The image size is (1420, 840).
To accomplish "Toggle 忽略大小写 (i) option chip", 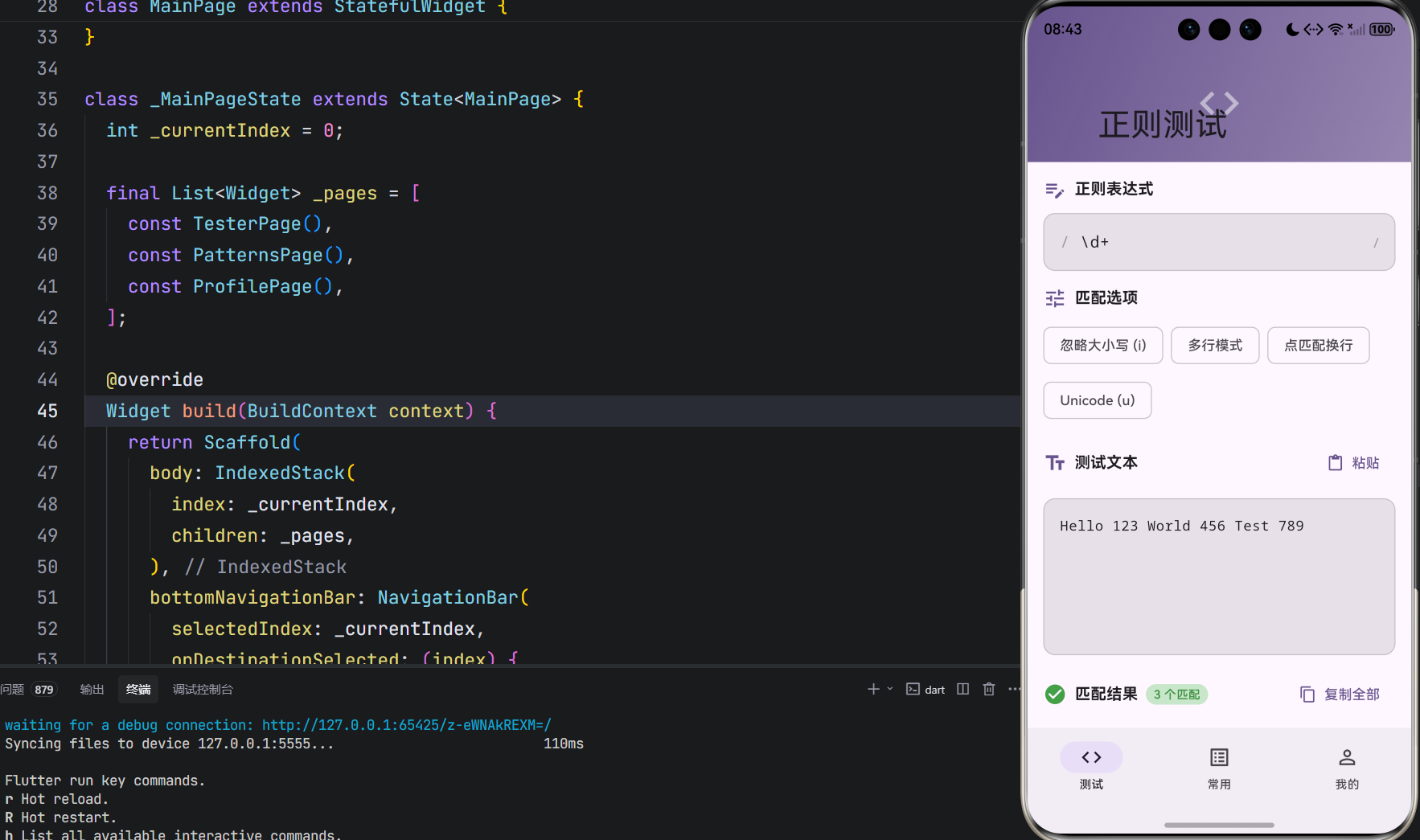I will [1102, 345].
